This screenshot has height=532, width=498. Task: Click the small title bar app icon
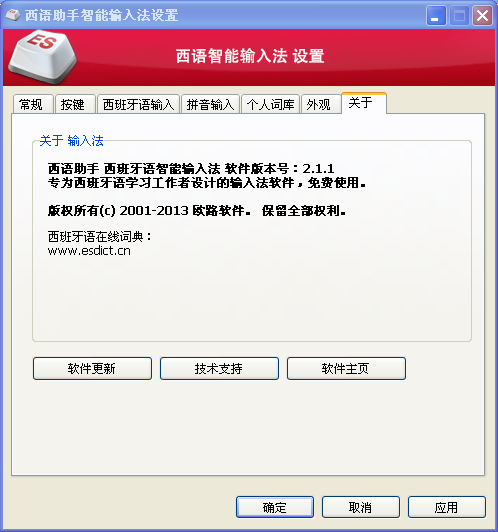pyautogui.click(x=13, y=15)
